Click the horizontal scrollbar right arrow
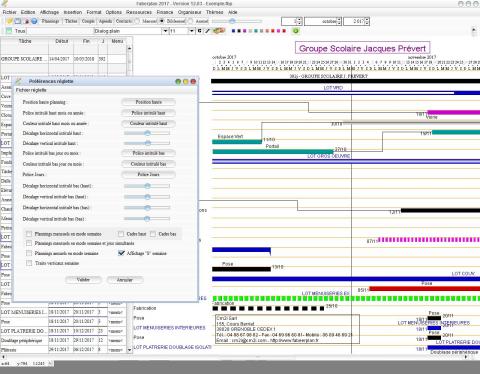The image size is (480, 374). tap(466, 357)
